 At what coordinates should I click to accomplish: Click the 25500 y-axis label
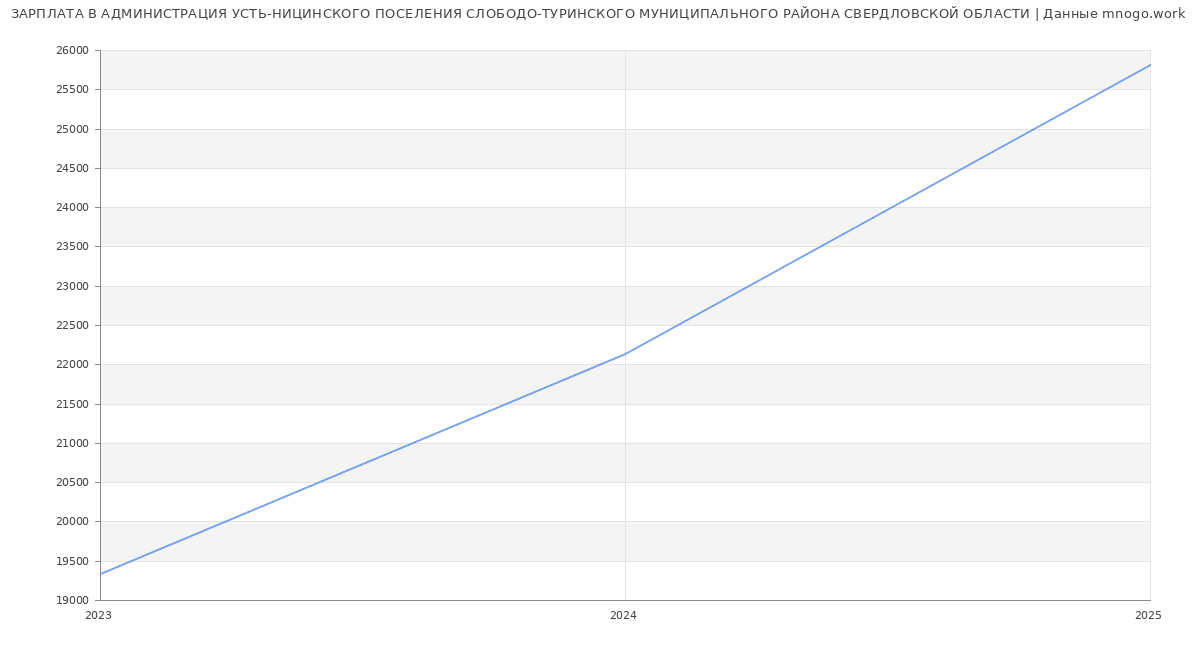coord(72,90)
